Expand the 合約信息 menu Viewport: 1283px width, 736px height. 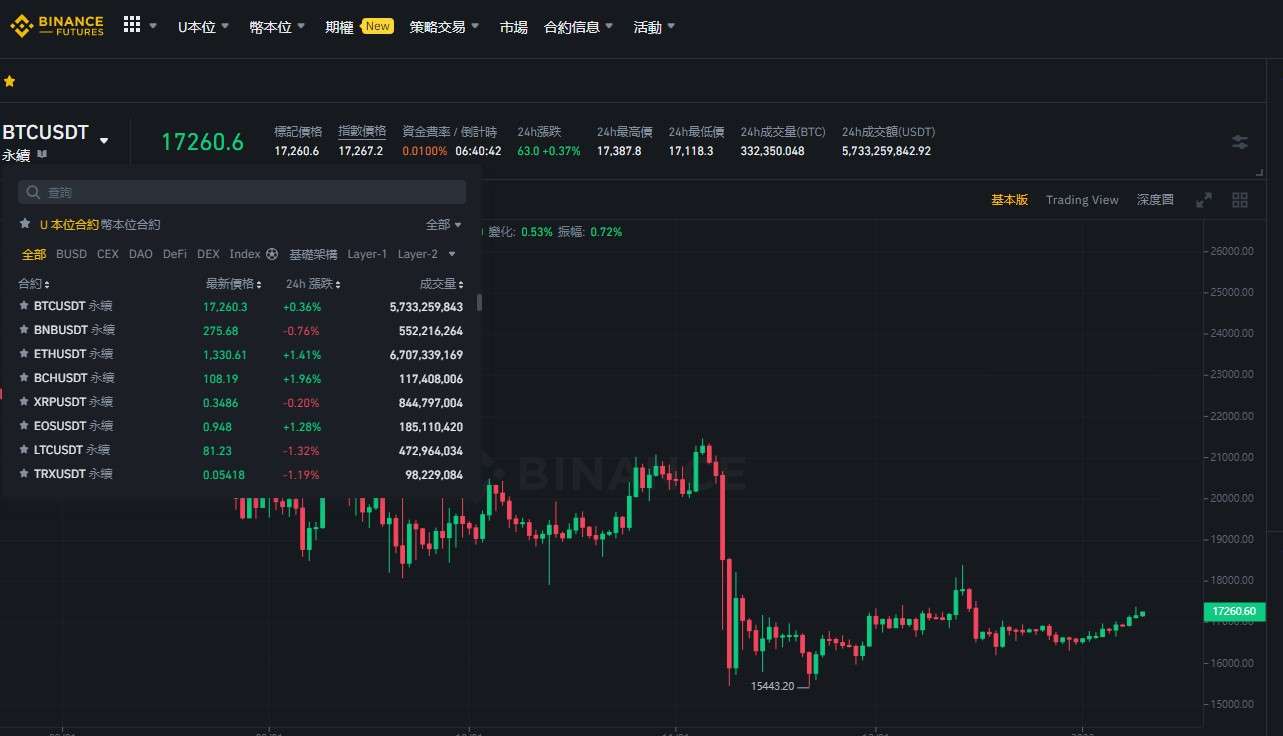pos(579,27)
